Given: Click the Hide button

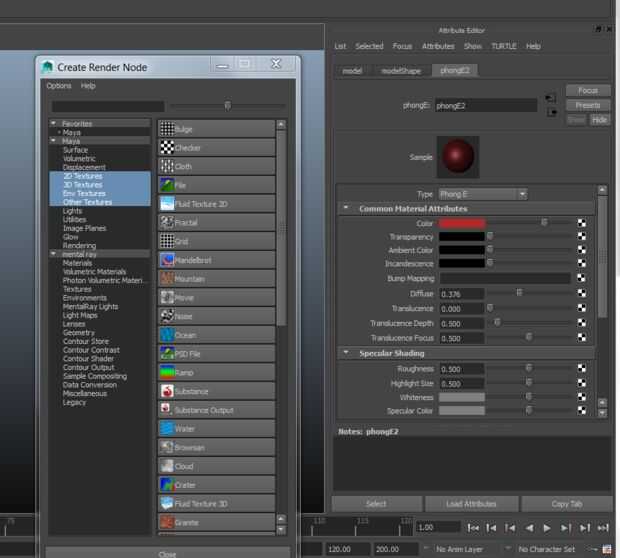Looking at the screenshot, I should [599, 120].
